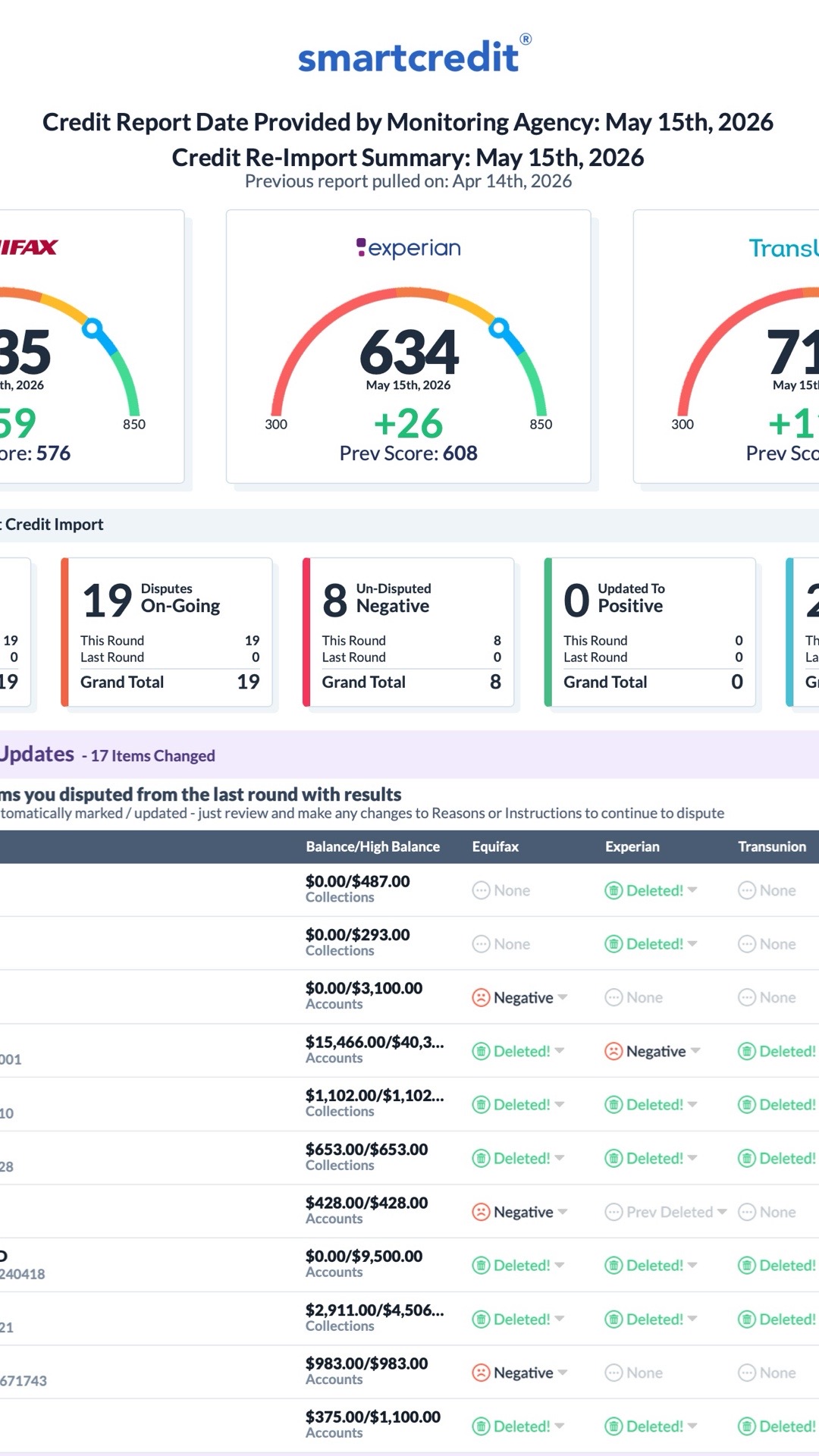This screenshot has width=819, height=1456.
Task: Click Transunion trash icon in $653.00 row
Action: point(747,1158)
